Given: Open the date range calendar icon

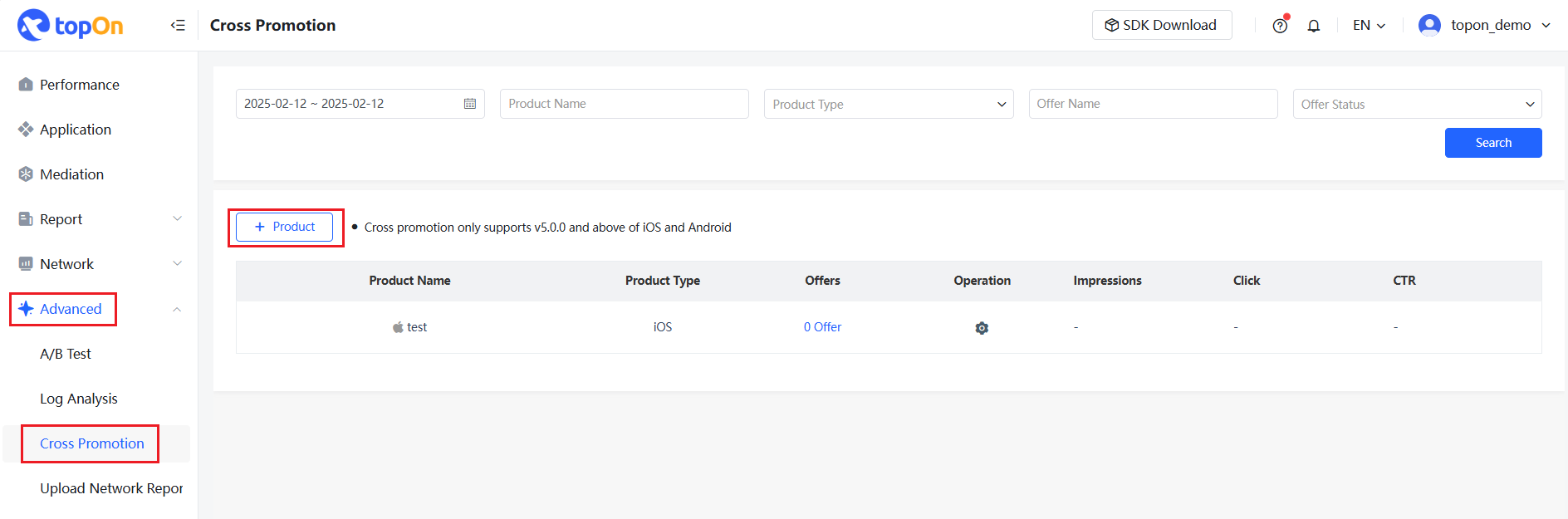Looking at the screenshot, I should 470,104.
